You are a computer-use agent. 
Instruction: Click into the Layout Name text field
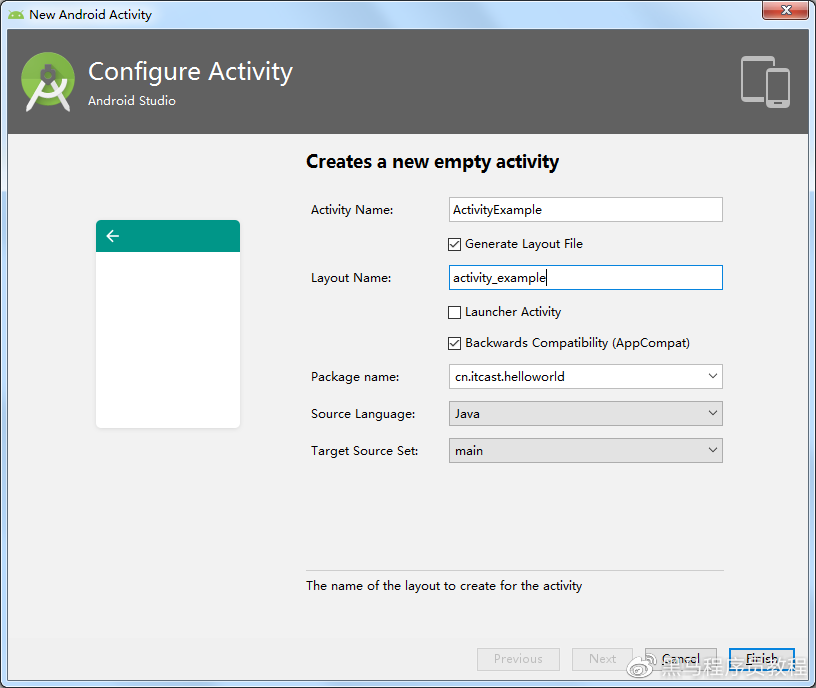pyautogui.click(x=585, y=277)
